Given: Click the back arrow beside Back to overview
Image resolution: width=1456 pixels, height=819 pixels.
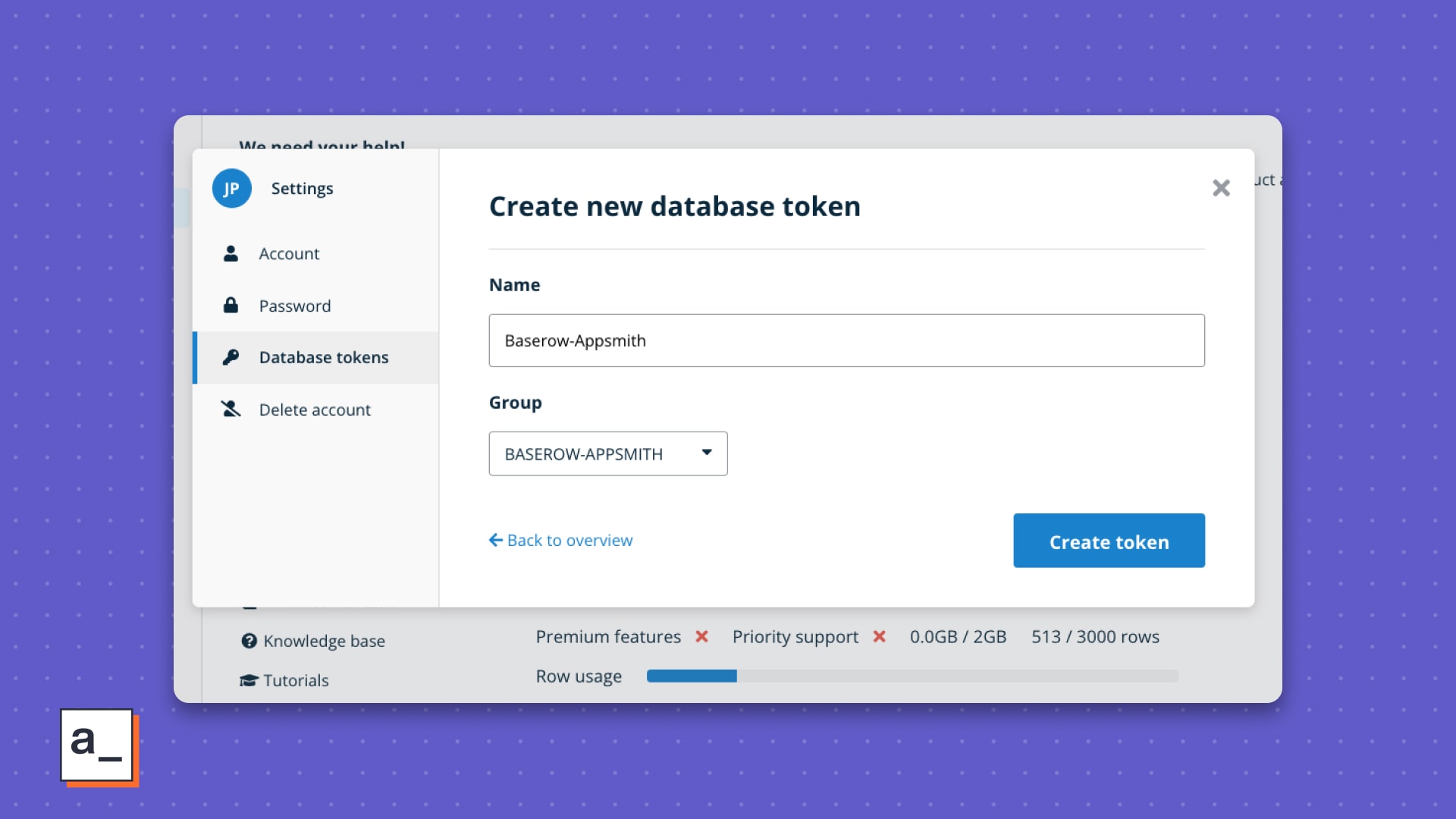Looking at the screenshot, I should 496,540.
